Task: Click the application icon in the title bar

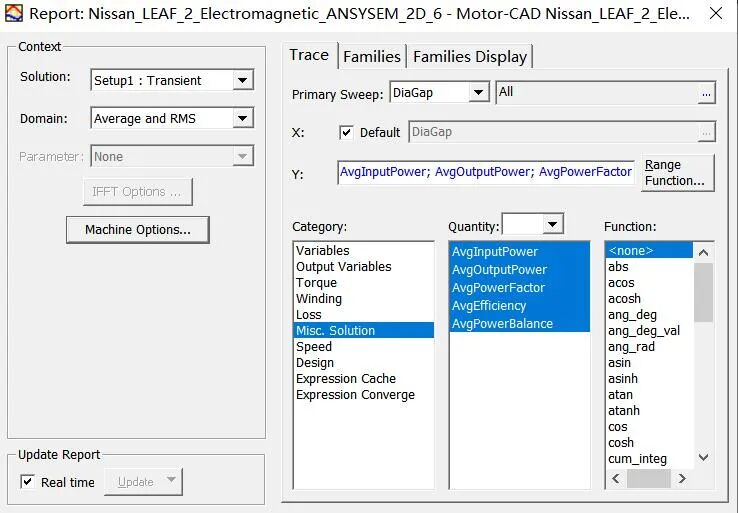Action: (14, 13)
